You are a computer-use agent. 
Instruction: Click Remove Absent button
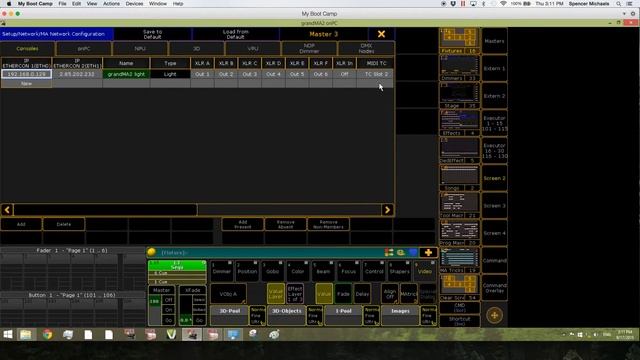285,224
